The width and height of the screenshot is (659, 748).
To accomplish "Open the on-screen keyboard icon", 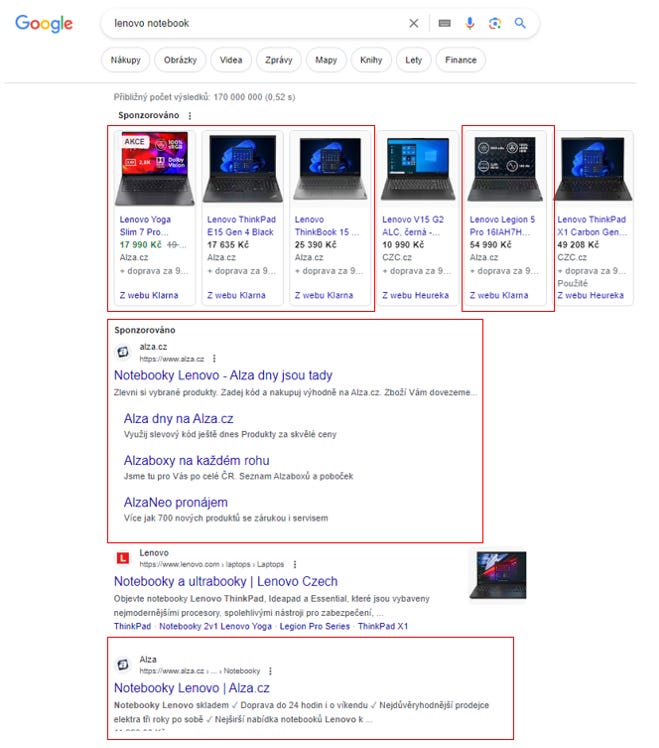I will click(x=444, y=23).
